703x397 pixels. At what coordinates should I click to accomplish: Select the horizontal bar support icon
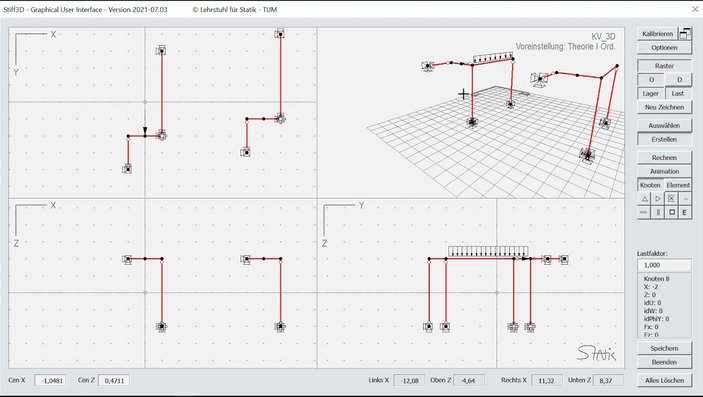[644, 212]
